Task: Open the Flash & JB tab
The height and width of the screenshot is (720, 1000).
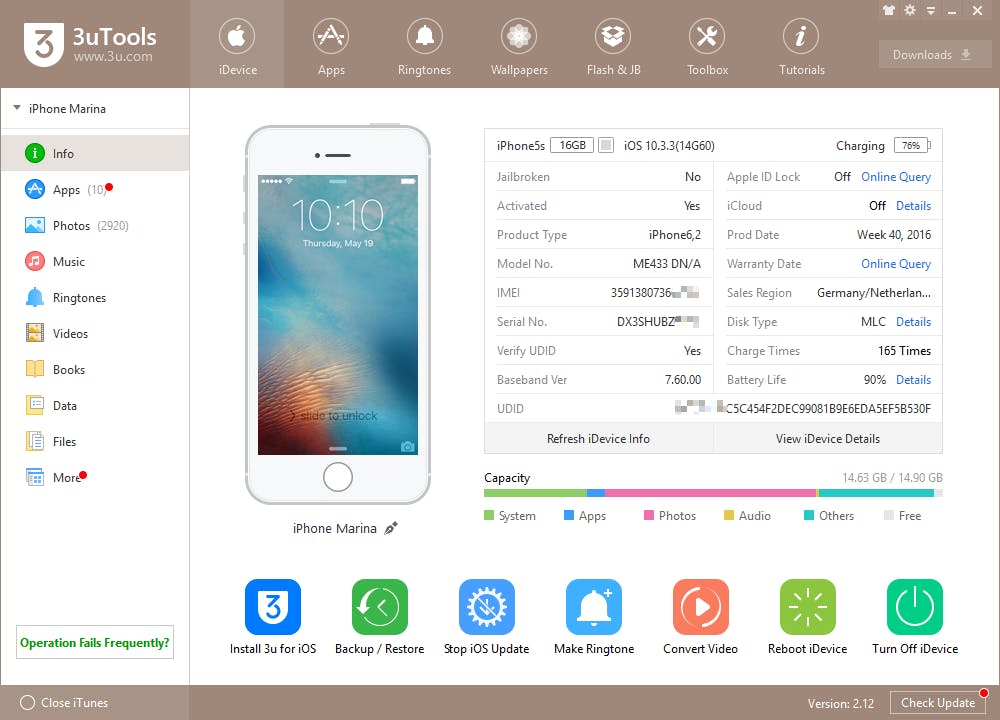Action: pos(613,45)
